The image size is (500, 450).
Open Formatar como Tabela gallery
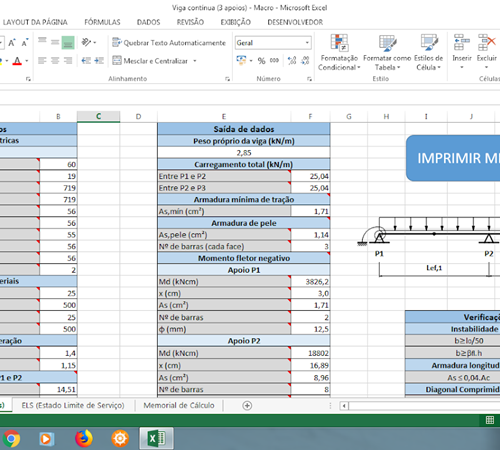click(x=387, y=52)
